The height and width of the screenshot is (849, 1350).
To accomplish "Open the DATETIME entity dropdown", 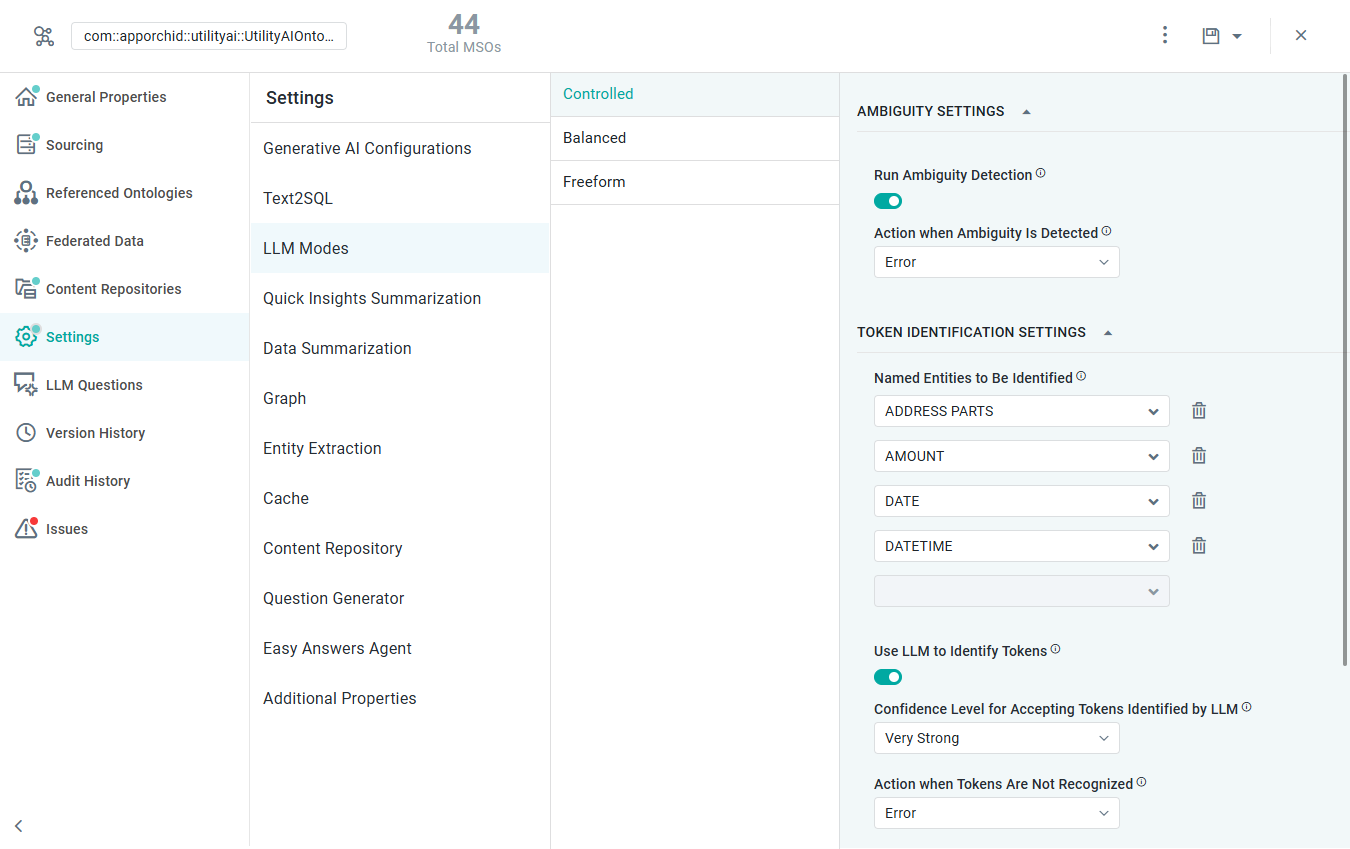I will coord(1021,546).
